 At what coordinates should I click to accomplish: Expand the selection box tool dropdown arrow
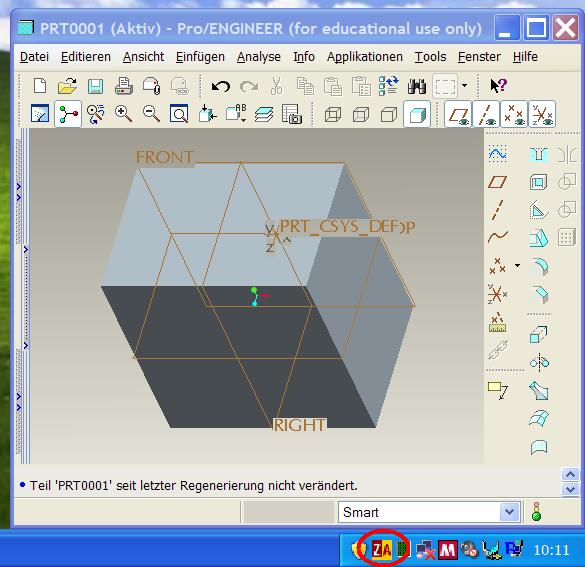[x=464, y=85]
